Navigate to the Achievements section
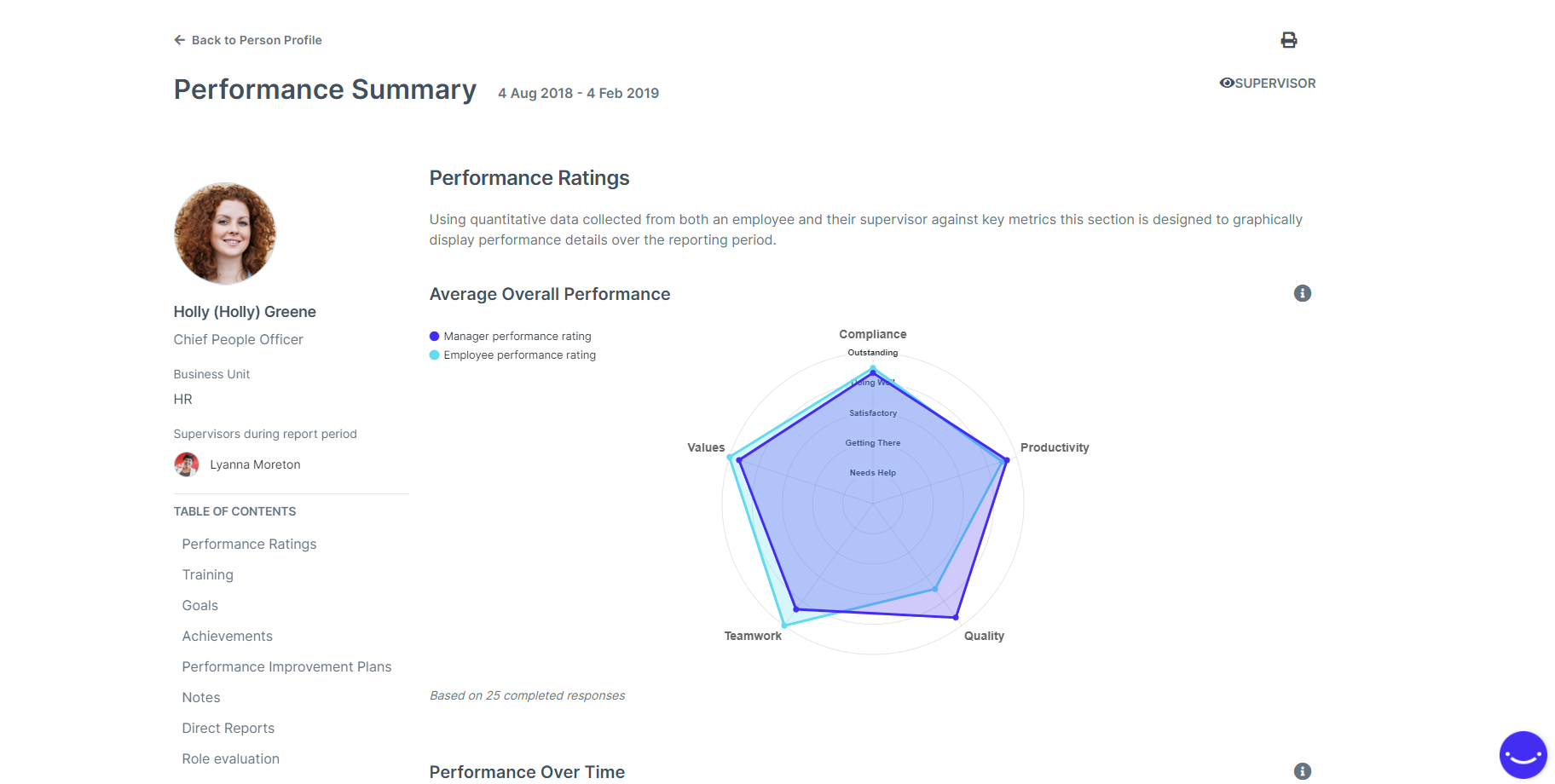Screen dimensions: 1555x784 coord(227,637)
